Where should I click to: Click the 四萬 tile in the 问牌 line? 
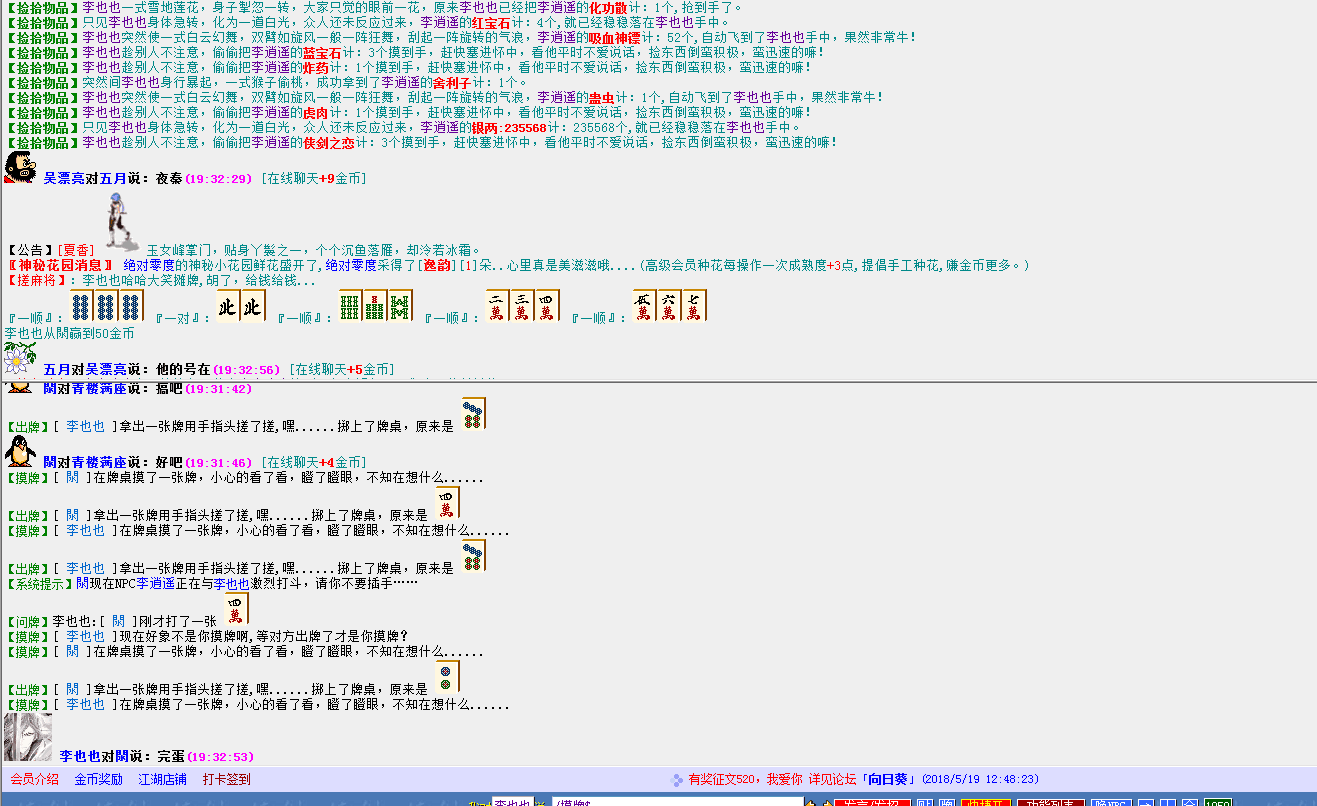236,608
